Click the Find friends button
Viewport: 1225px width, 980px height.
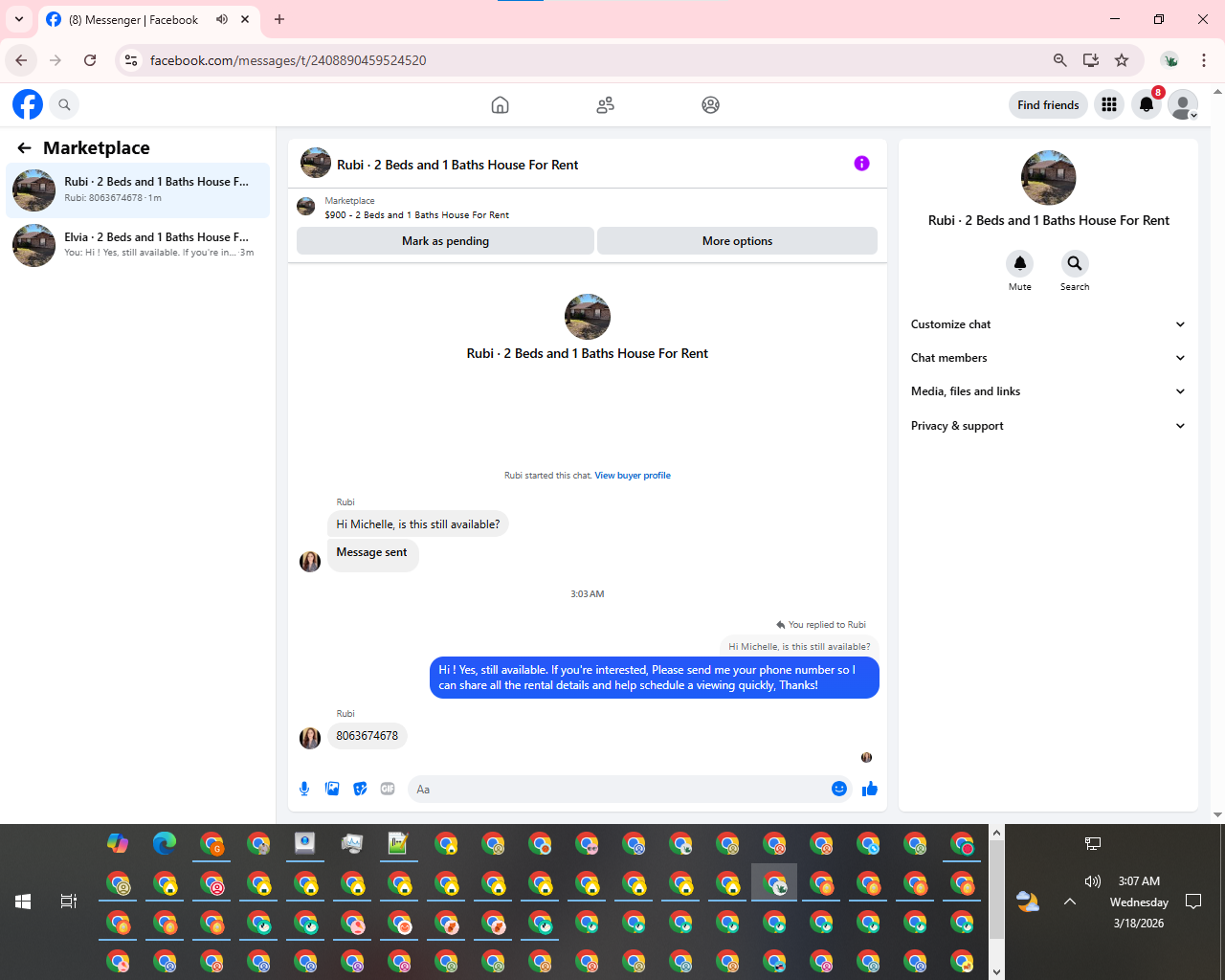click(x=1048, y=105)
